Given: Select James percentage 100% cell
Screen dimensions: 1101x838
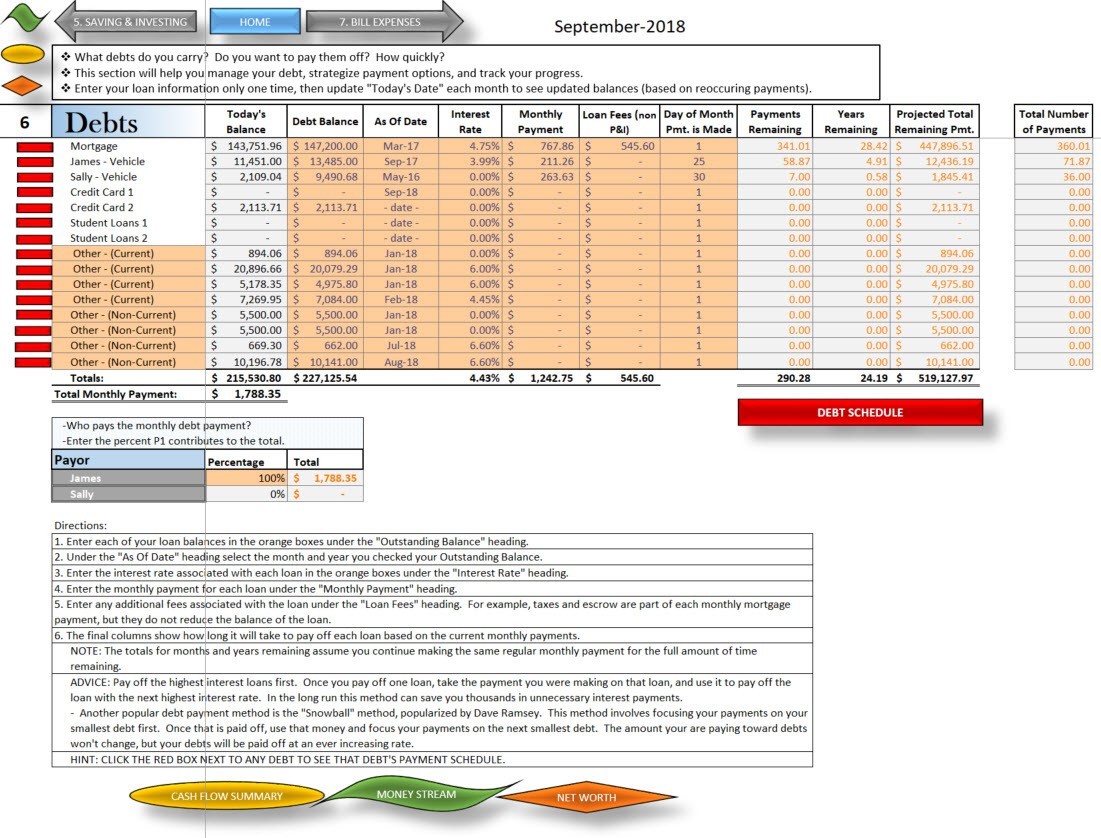Looking at the screenshot, I should point(246,478).
